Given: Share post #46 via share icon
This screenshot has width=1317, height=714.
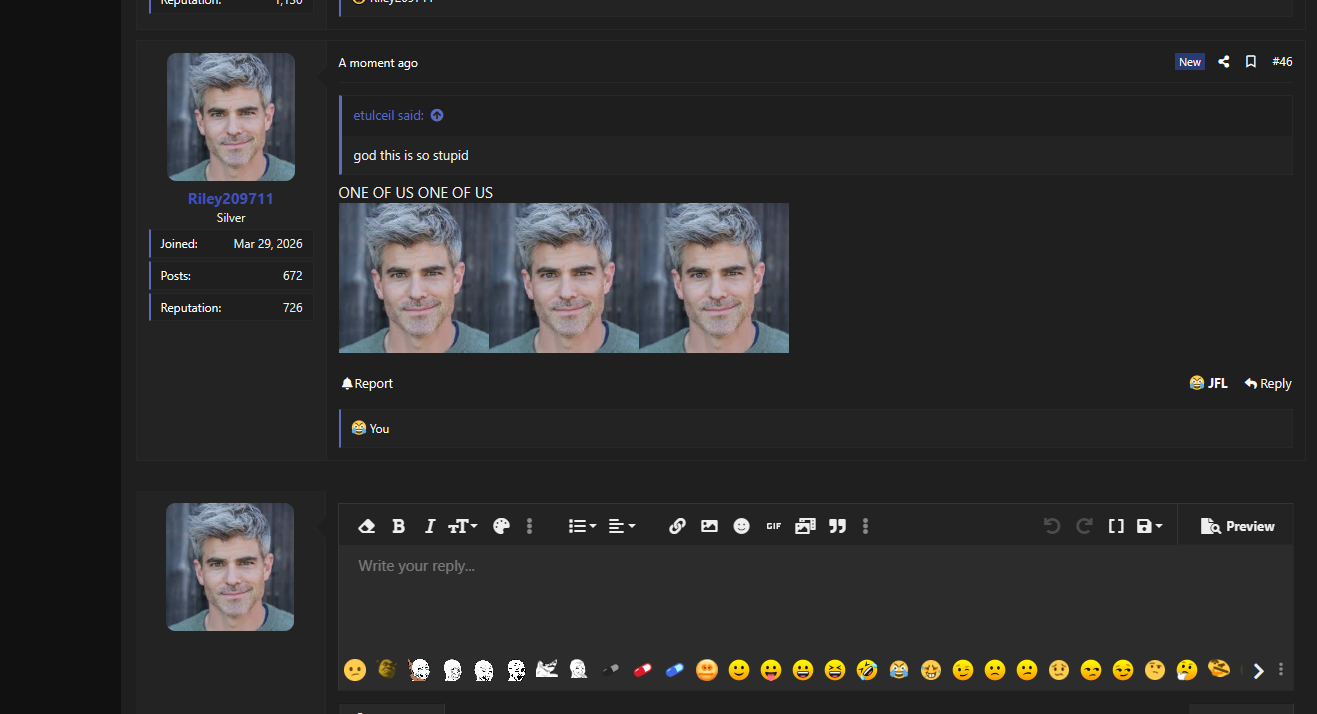Looking at the screenshot, I should click(x=1223, y=62).
